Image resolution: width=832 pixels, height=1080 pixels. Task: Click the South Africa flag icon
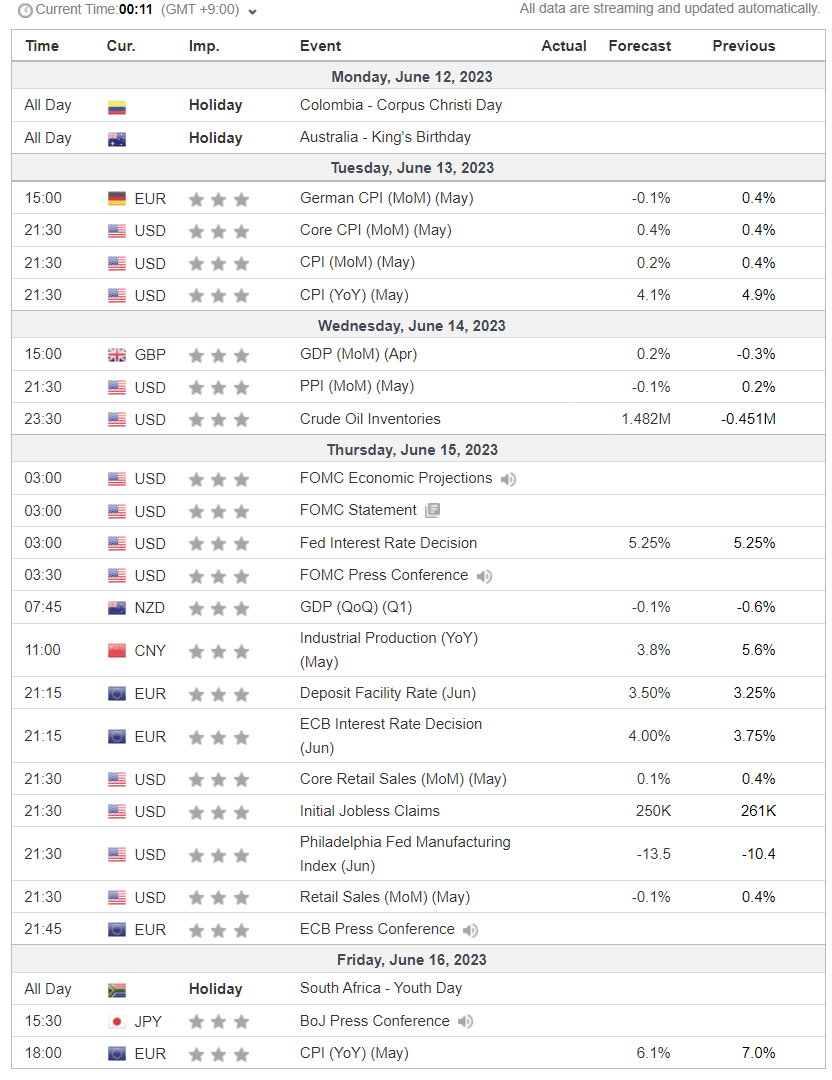(x=117, y=990)
